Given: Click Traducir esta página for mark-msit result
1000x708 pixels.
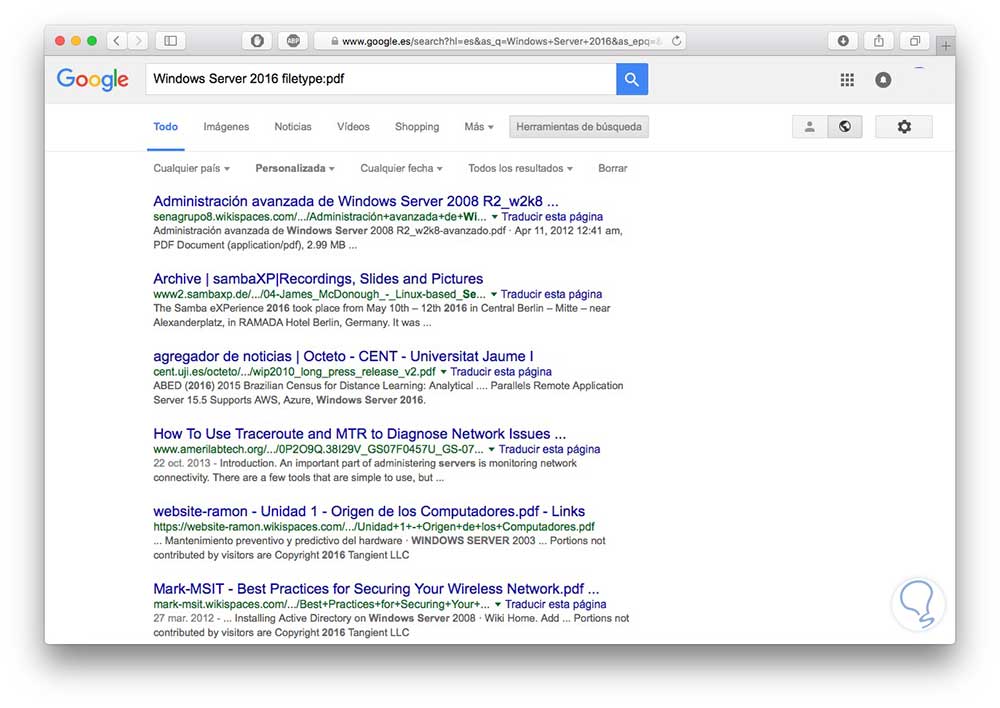Looking at the screenshot, I should (x=556, y=604).
